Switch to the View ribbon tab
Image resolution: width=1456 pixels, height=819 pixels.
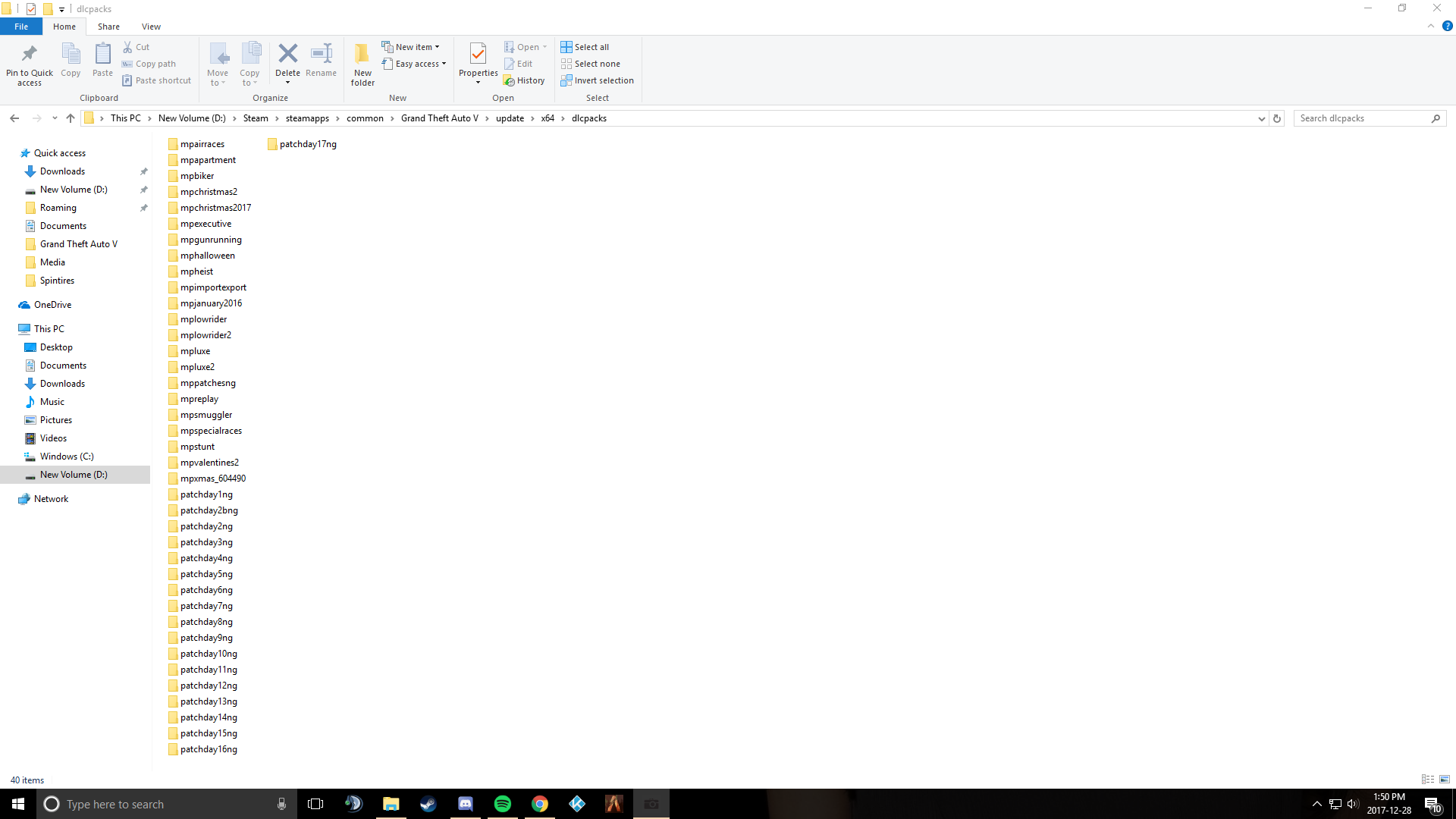[151, 27]
